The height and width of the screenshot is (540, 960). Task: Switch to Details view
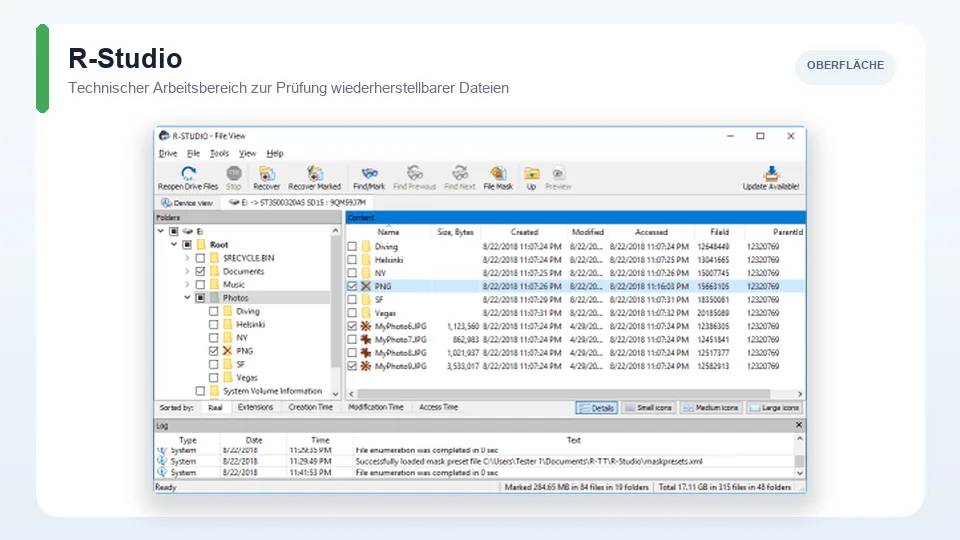coord(596,408)
